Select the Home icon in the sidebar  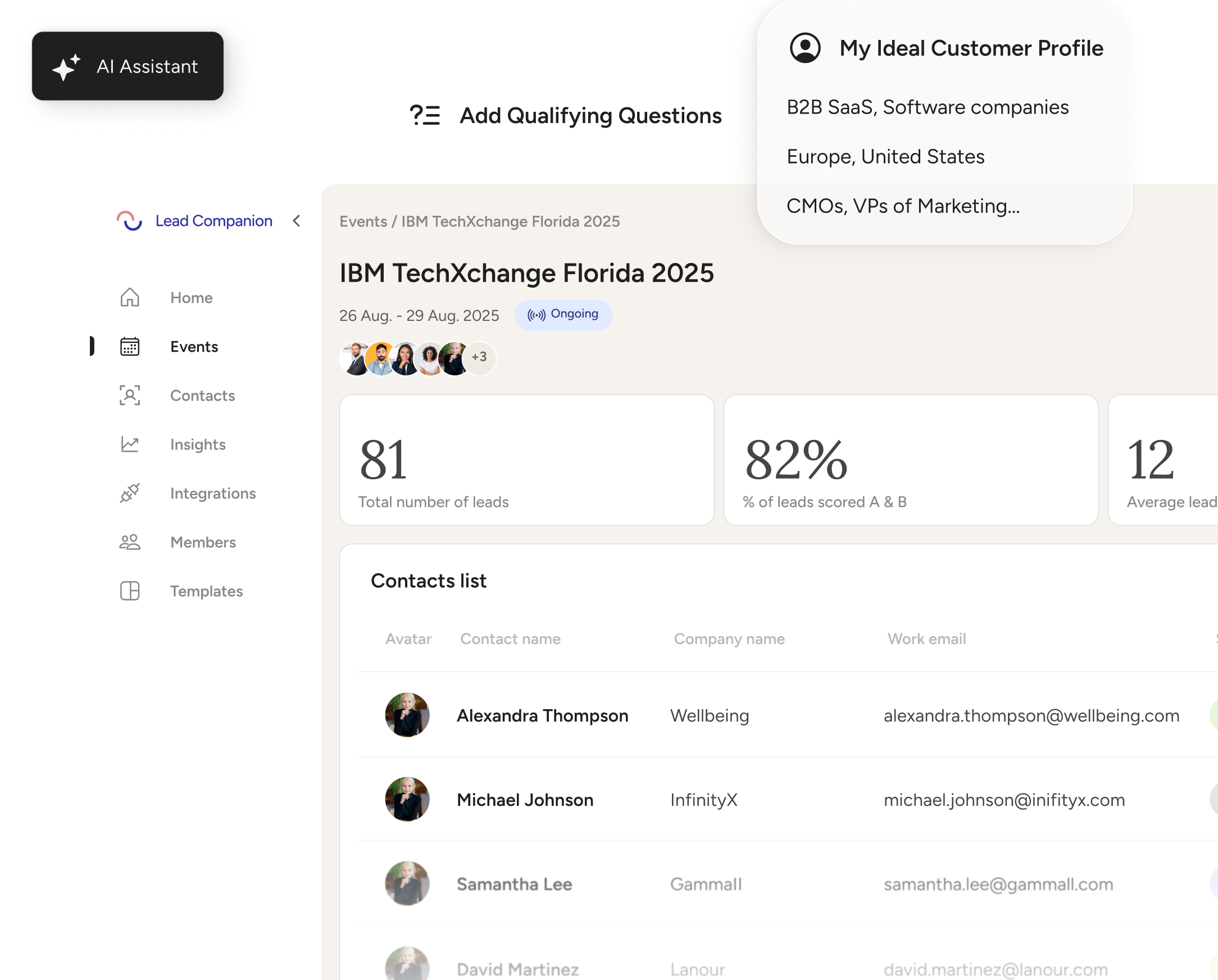click(129, 298)
